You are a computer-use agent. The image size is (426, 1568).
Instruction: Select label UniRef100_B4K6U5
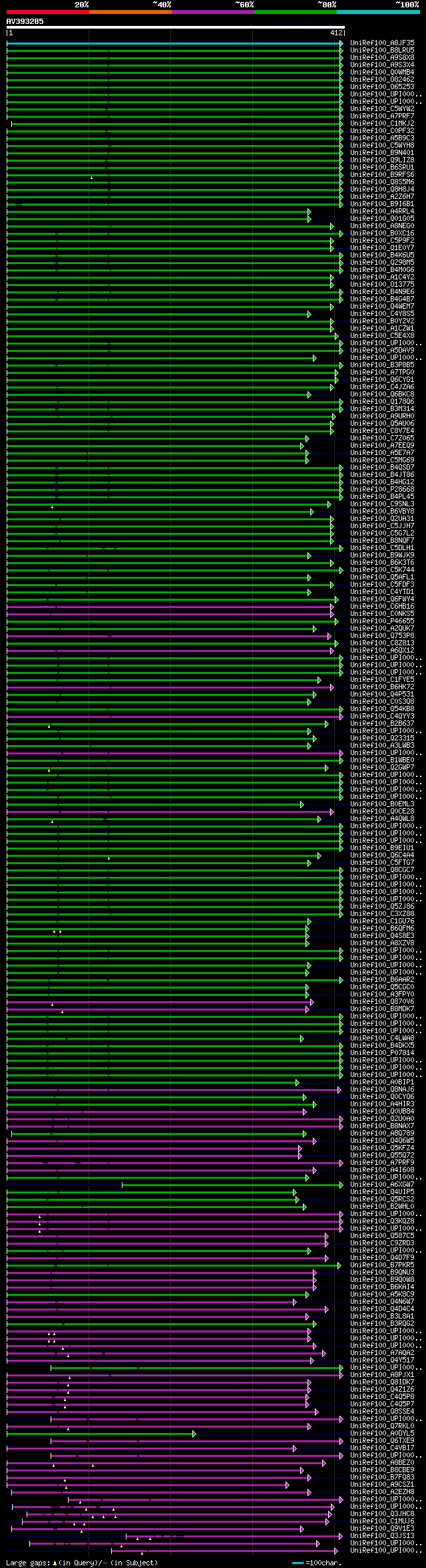(382, 255)
